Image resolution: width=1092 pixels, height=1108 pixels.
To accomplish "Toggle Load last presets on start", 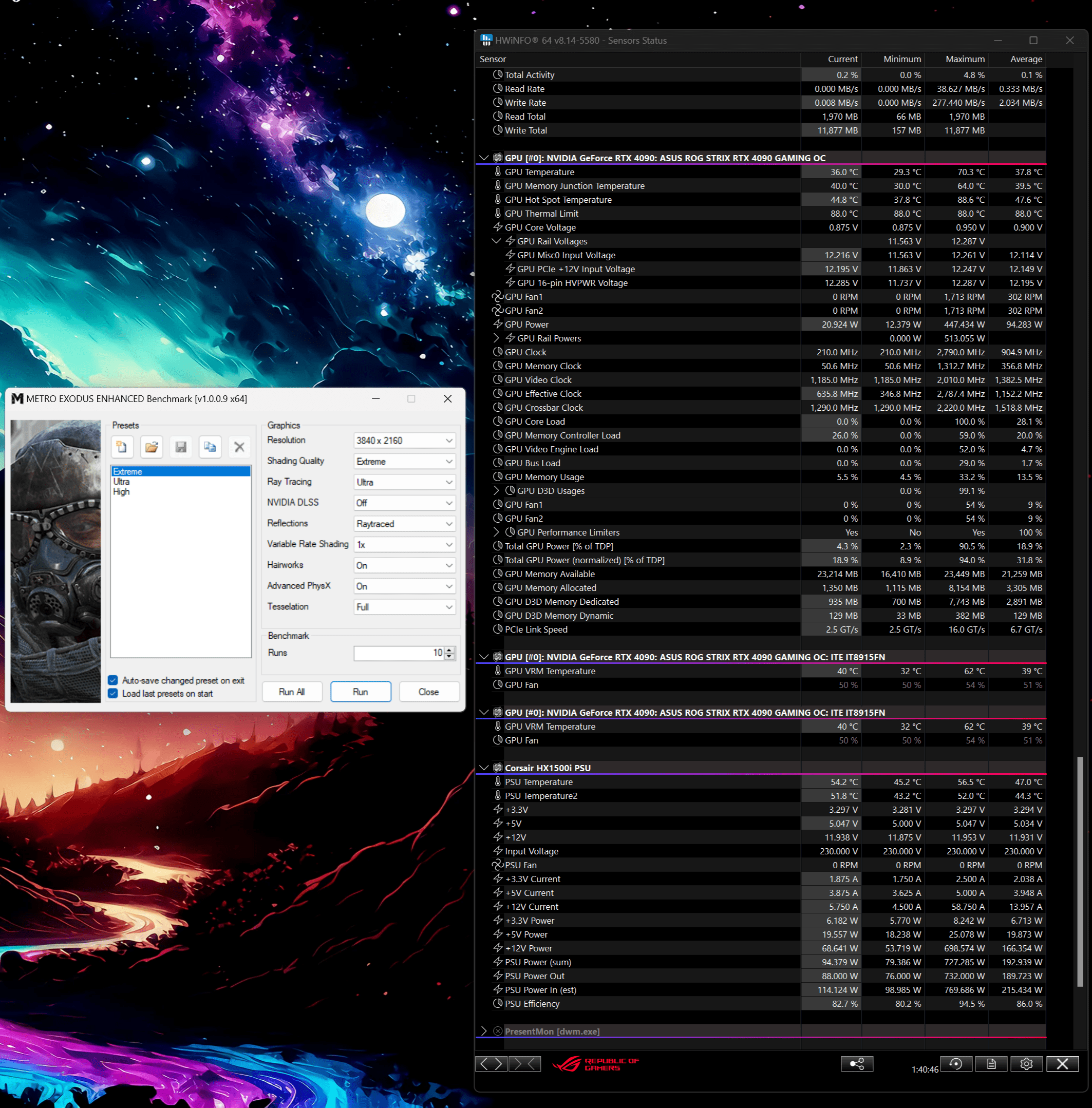I will point(114,694).
